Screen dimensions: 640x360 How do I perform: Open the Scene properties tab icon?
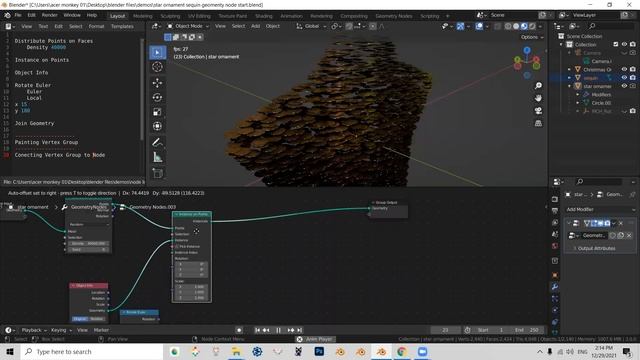point(555,234)
